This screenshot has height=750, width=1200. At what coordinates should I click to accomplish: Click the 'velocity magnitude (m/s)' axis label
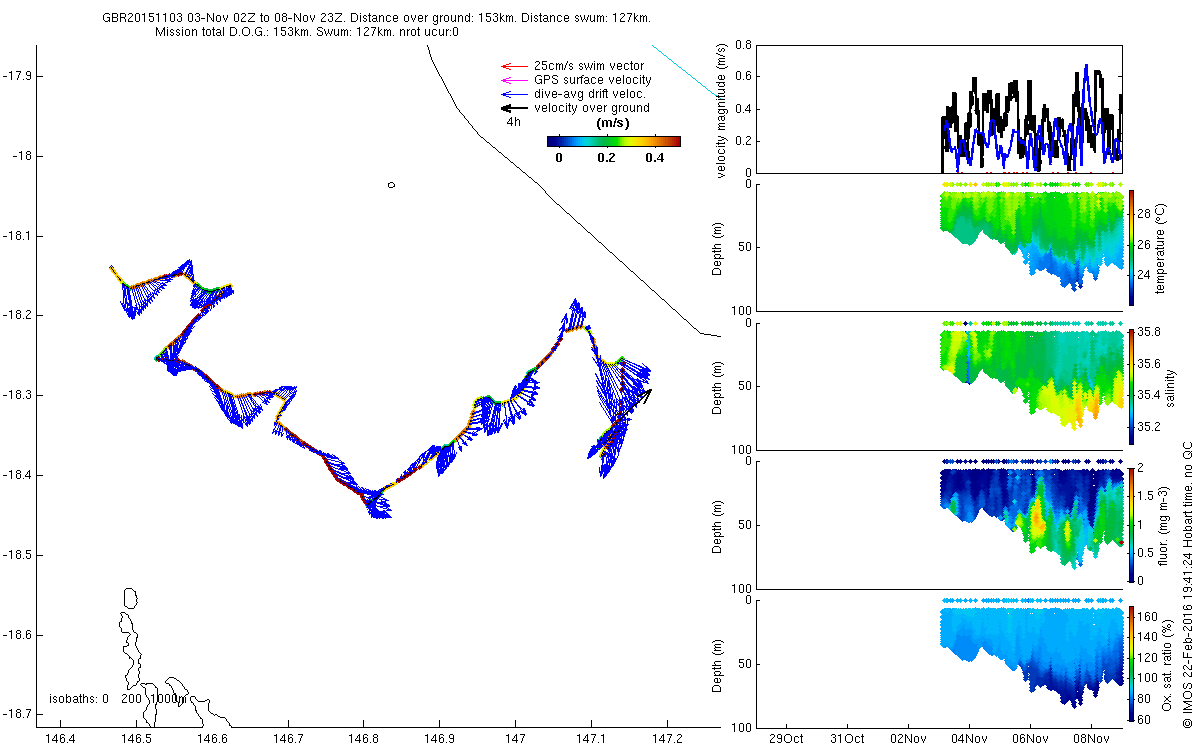[x=723, y=110]
